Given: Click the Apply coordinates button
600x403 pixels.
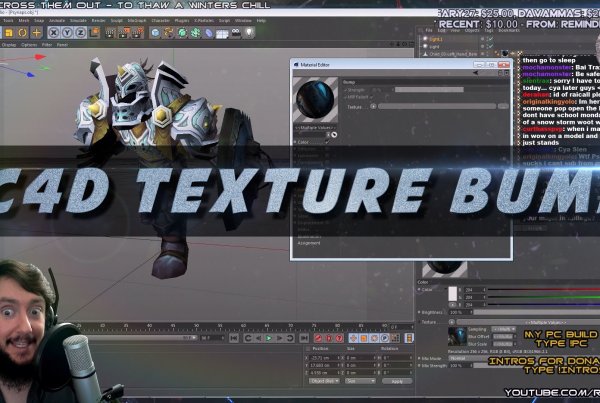Looking at the screenshot, I should coord(397,381).
